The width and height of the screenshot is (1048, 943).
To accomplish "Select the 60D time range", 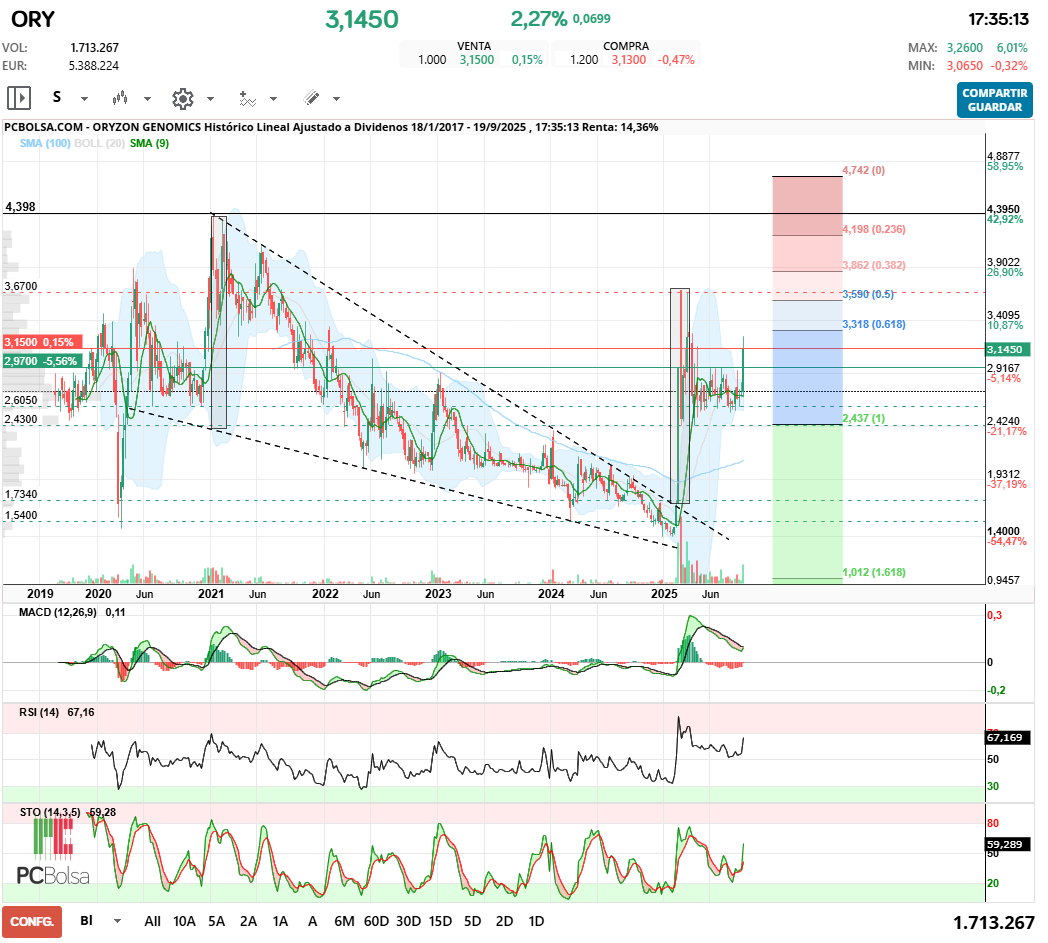I will pyautogui.click(x=376, y=922).
